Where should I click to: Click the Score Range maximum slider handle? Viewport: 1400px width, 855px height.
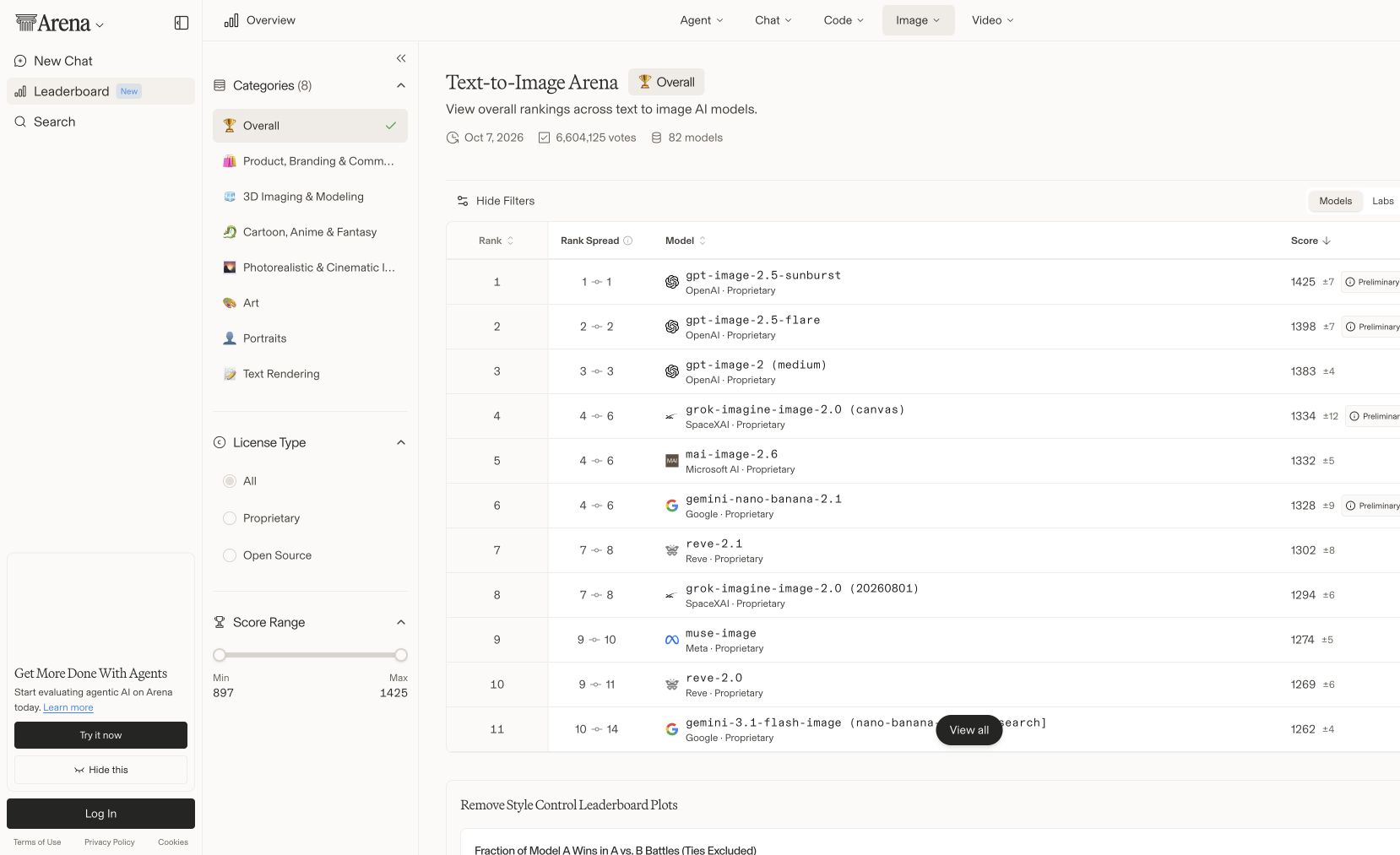(x=401, y=655)
